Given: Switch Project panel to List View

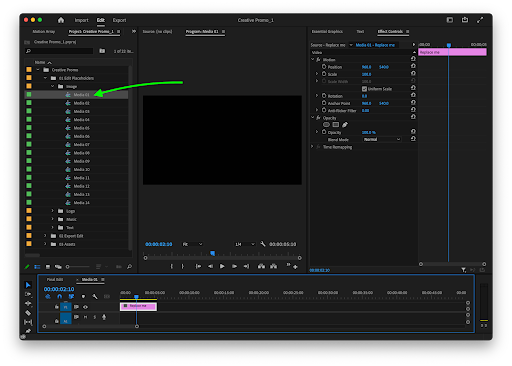Looking at the screenshot, I should tap(37, 267).
